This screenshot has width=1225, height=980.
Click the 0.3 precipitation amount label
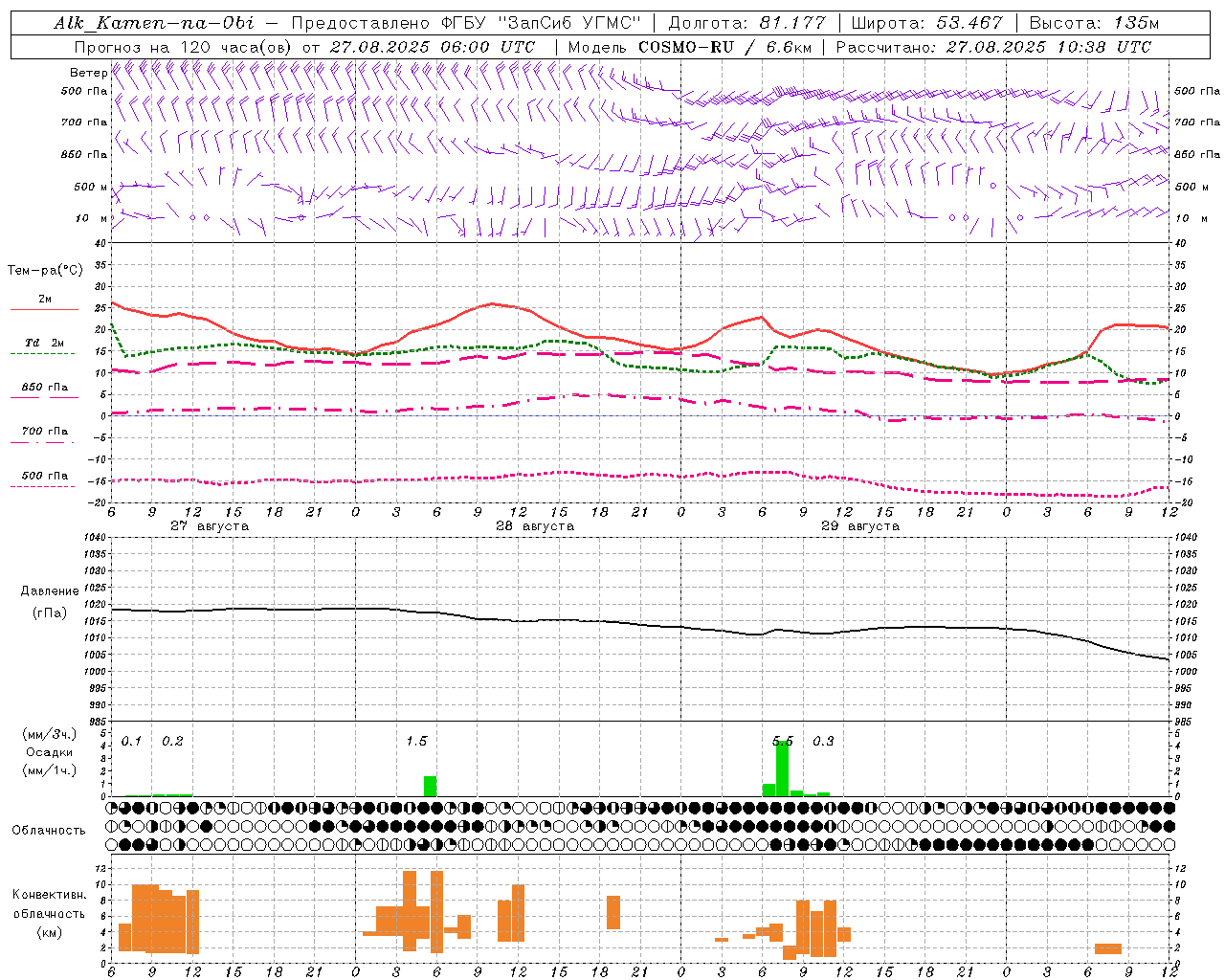point(823,742)
